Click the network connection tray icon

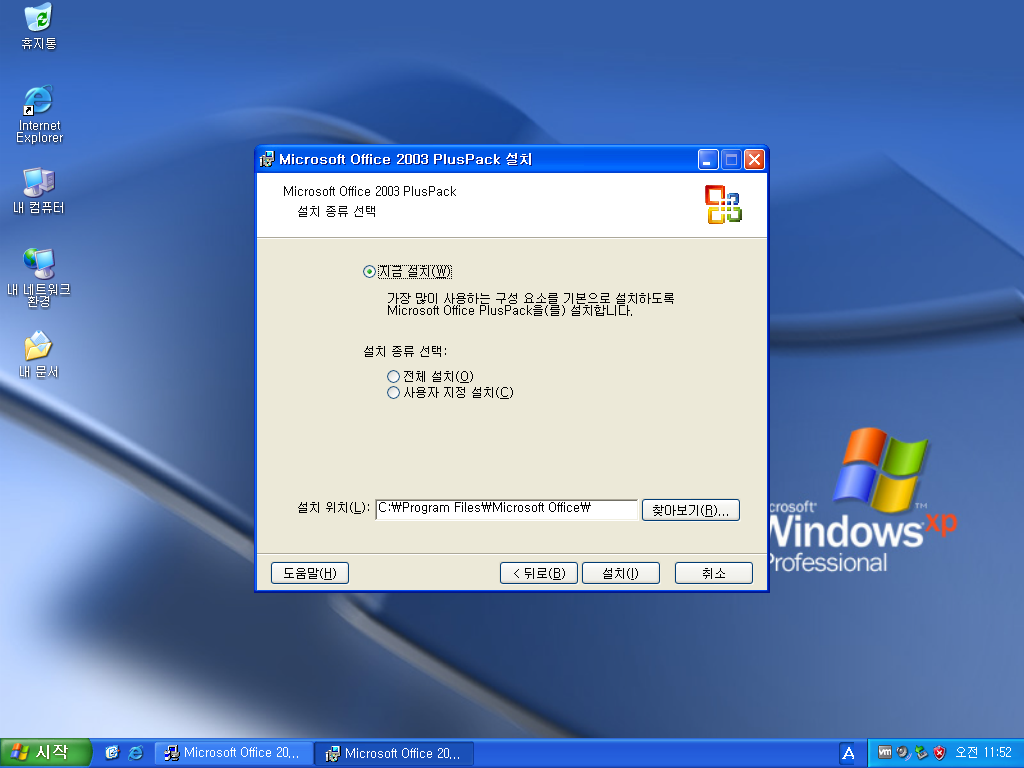921,752
